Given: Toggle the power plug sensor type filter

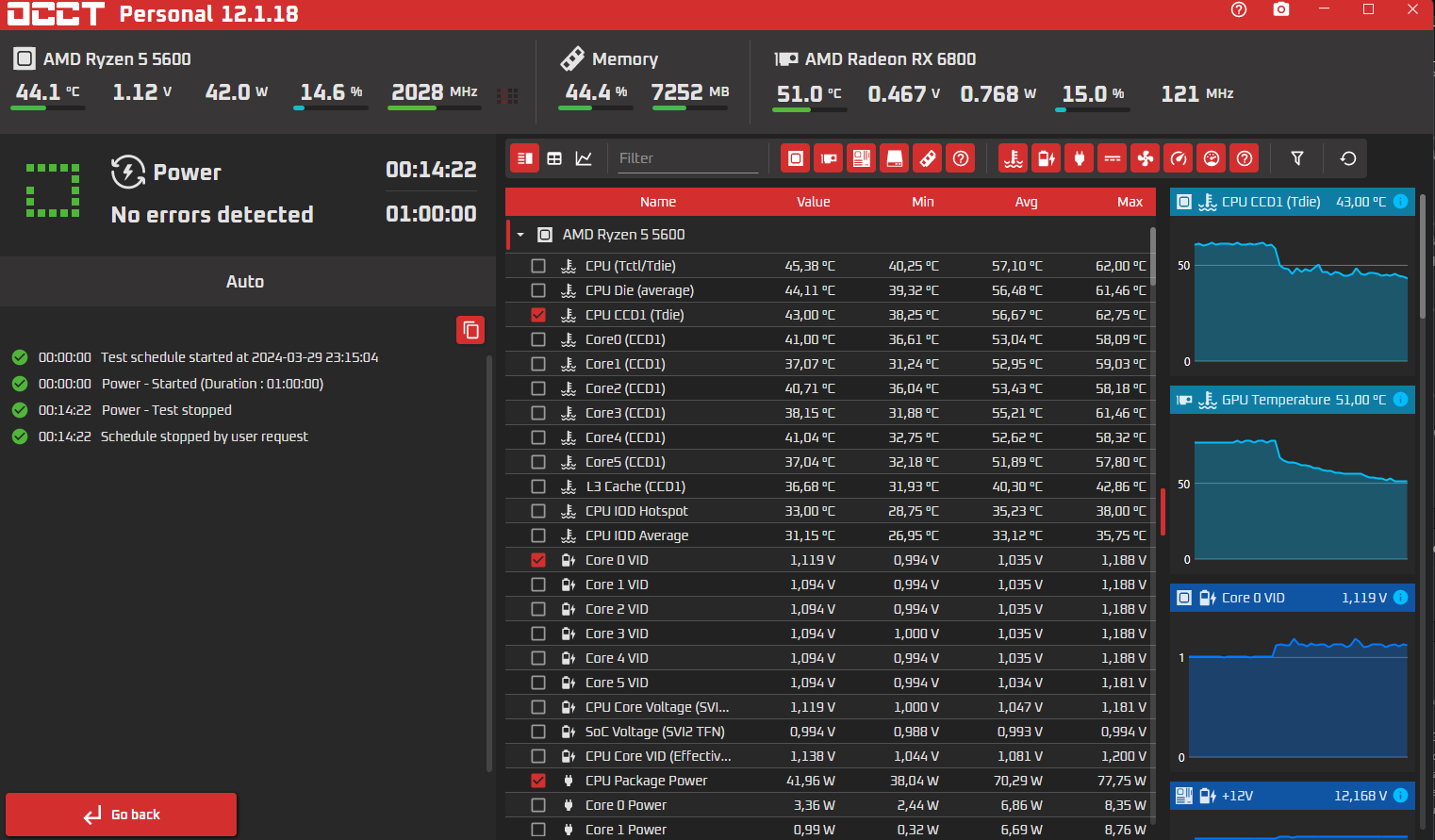Looking at the screenshot, I should pos(1080,158).
